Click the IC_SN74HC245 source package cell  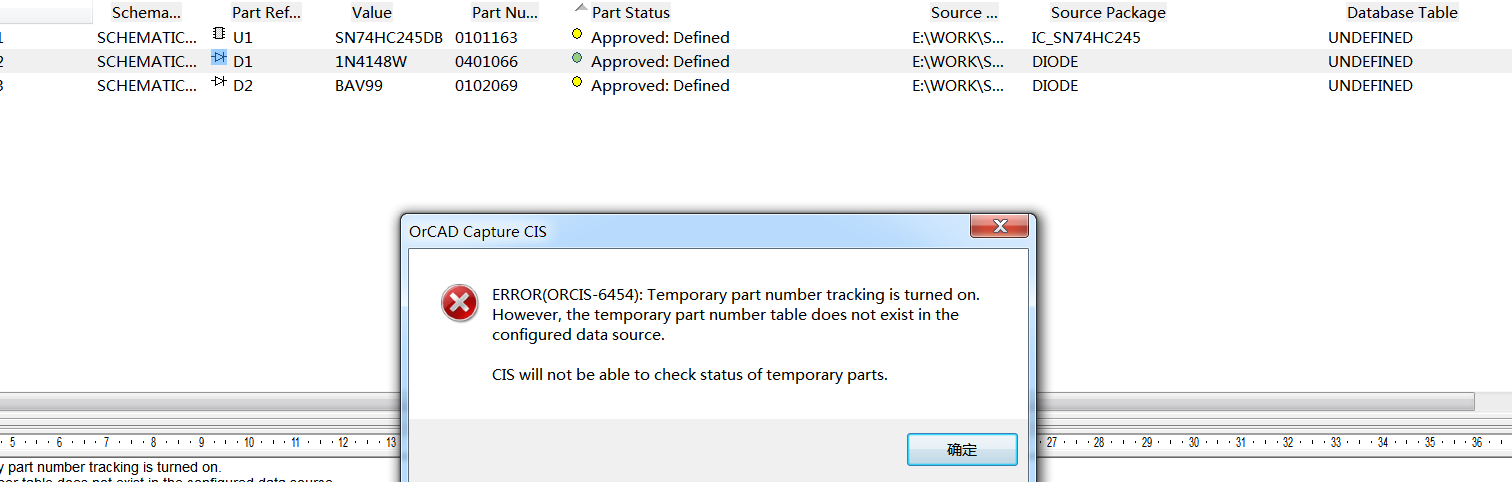1085,38
